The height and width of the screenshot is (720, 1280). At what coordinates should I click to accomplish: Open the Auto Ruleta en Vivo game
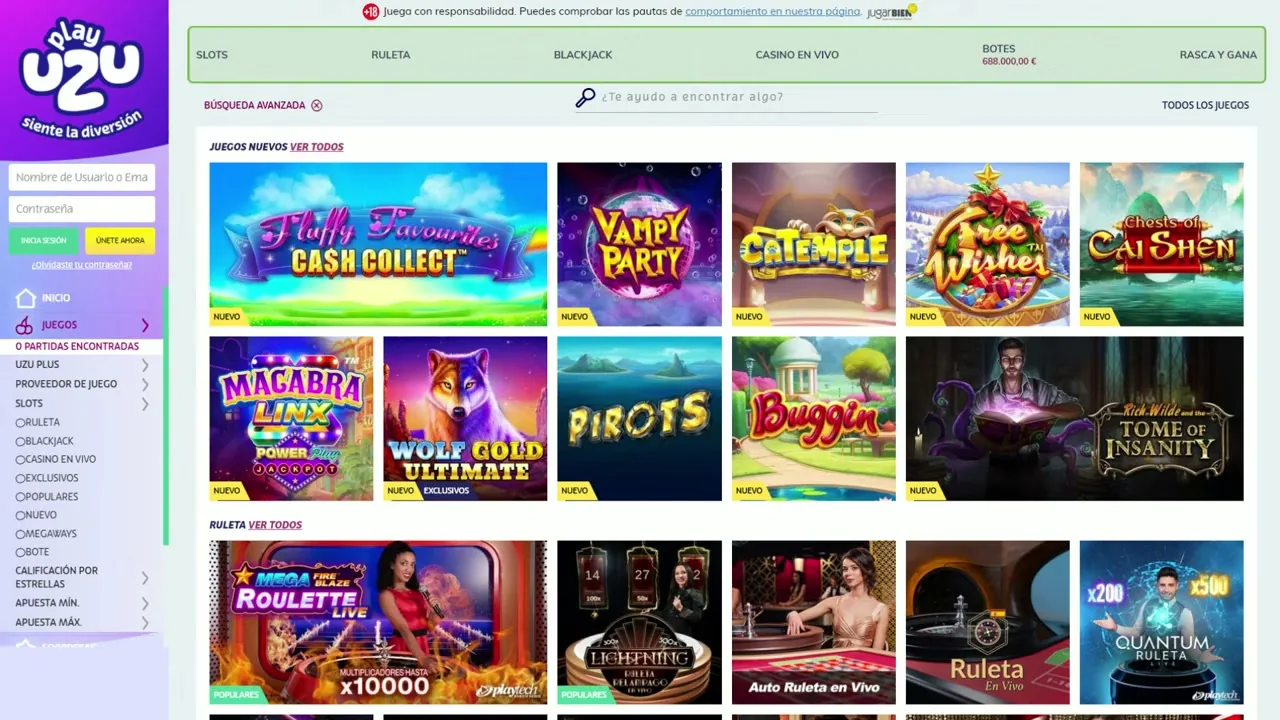(x=814, y=622)
